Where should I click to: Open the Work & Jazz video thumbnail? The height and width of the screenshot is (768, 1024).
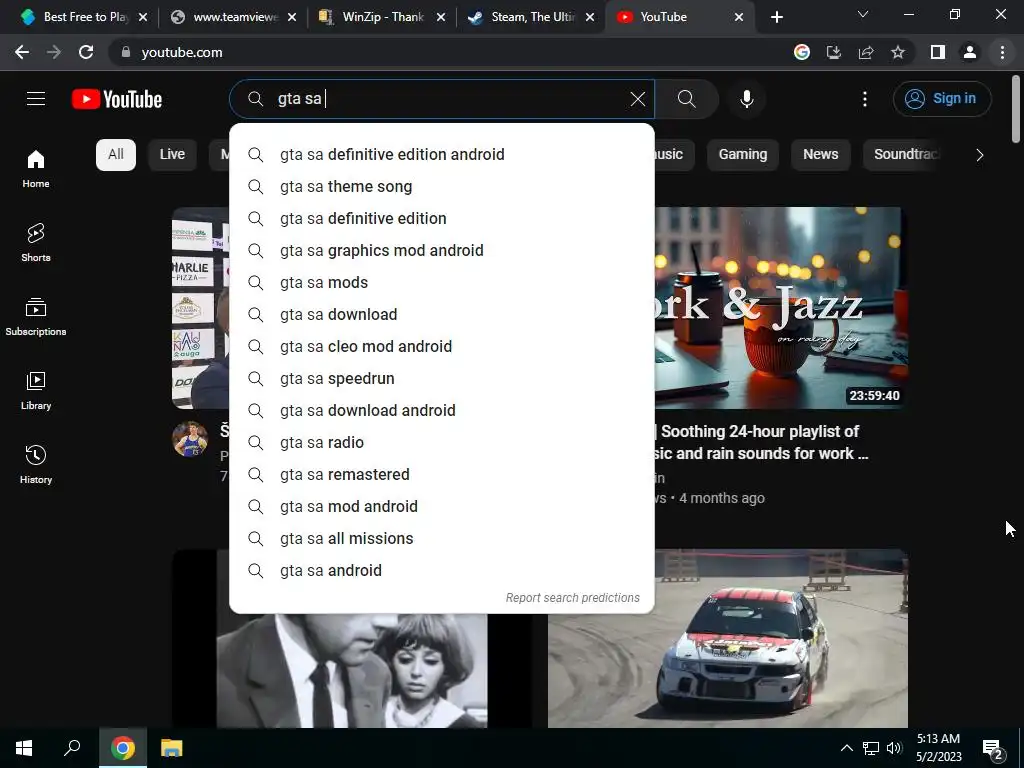click(781, 308)
